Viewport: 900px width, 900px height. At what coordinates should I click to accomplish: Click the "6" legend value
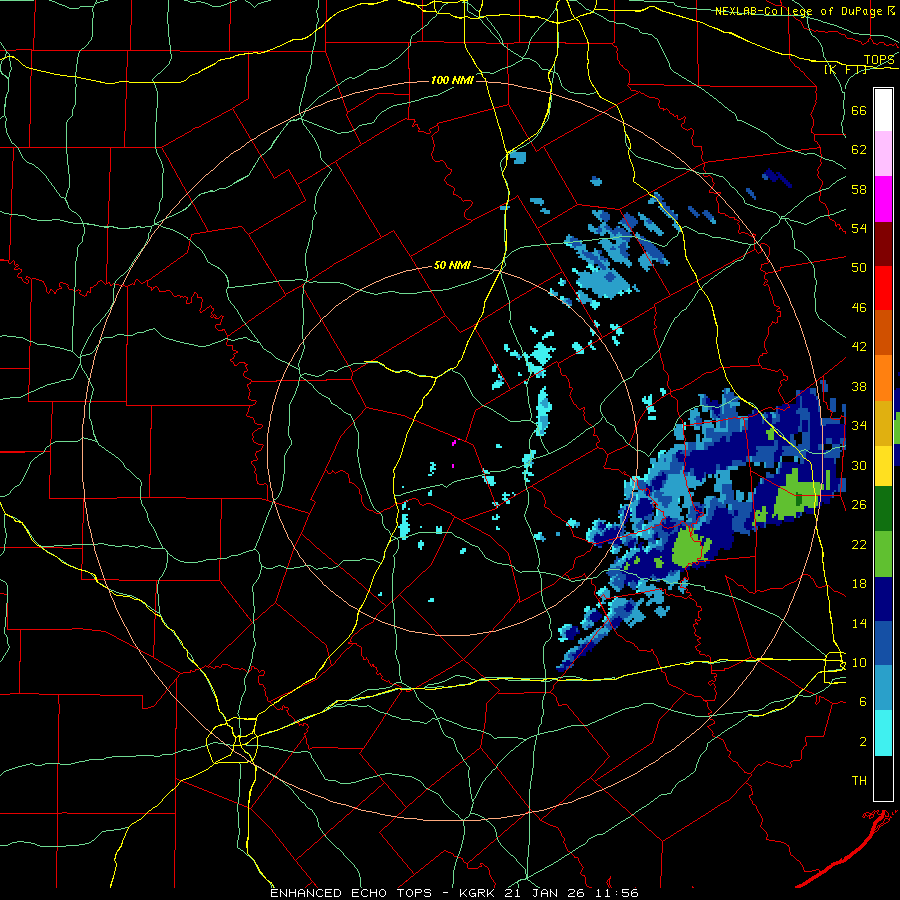tap(863, 702)
